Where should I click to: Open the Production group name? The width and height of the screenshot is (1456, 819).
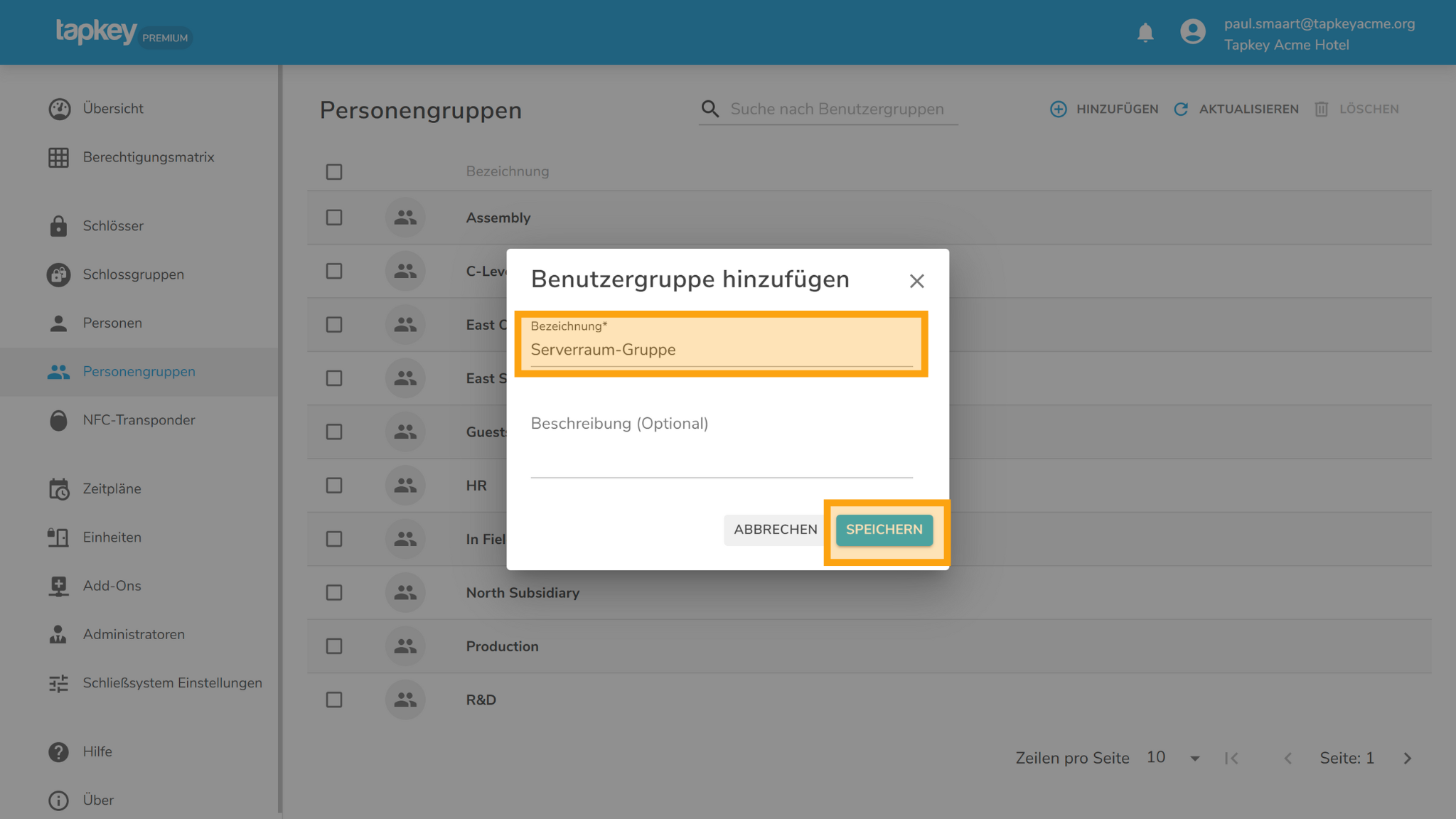(x=502, y=646)
